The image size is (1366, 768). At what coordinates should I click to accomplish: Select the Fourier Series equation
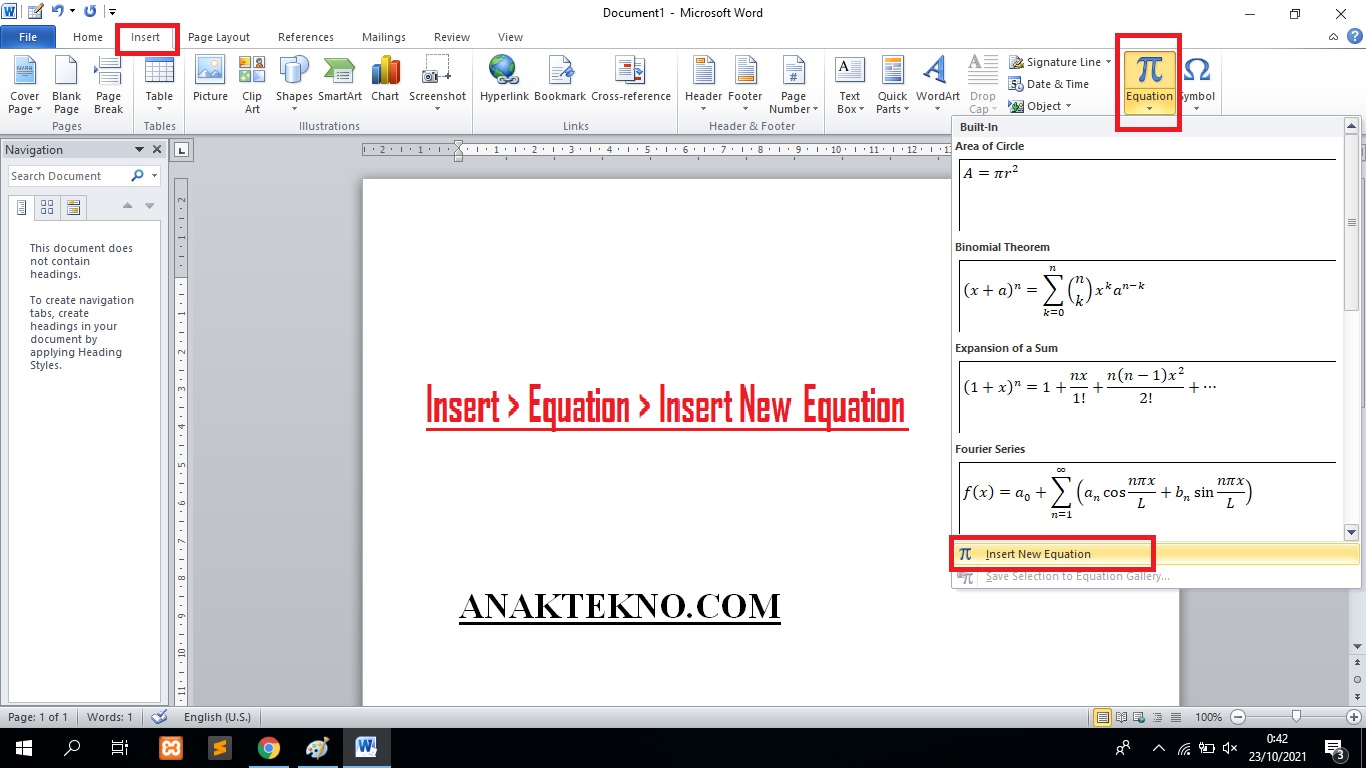pos(1145,496)
